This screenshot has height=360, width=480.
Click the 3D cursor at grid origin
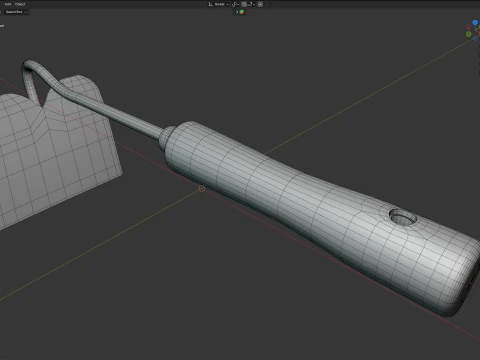202,189
